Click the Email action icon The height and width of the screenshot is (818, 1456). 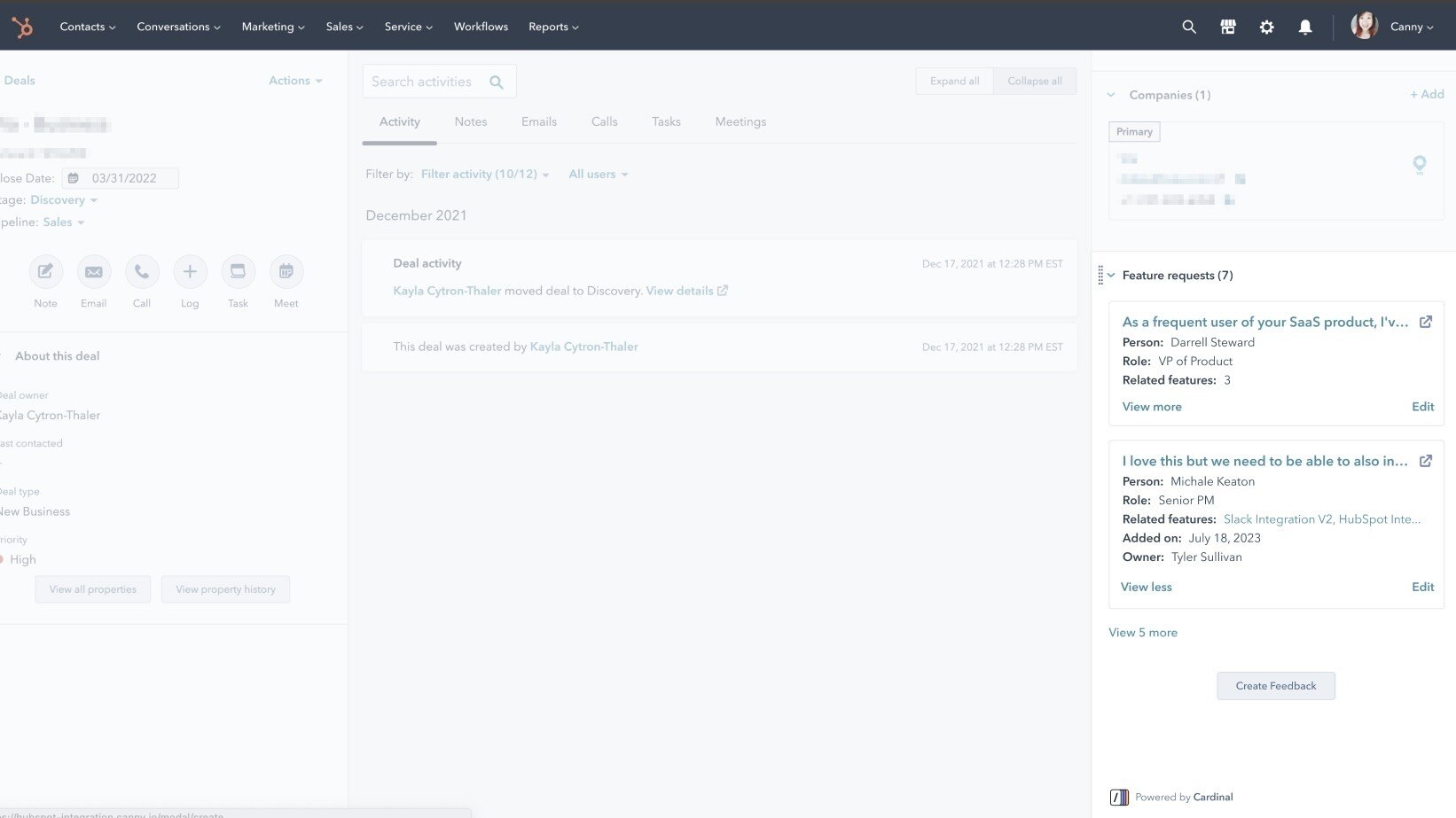tap(93, 272)
